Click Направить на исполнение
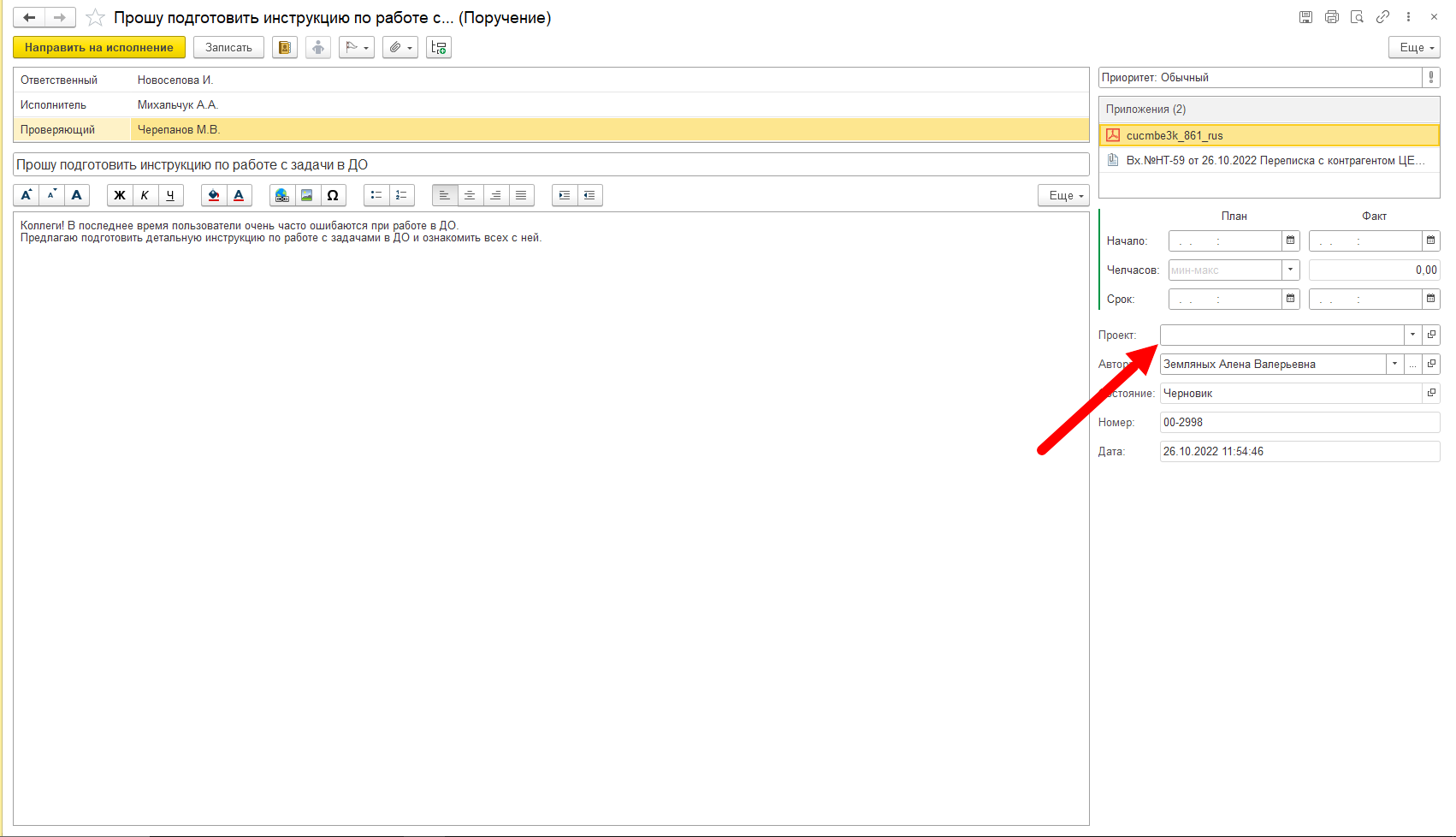 click(x=99, y=48)
